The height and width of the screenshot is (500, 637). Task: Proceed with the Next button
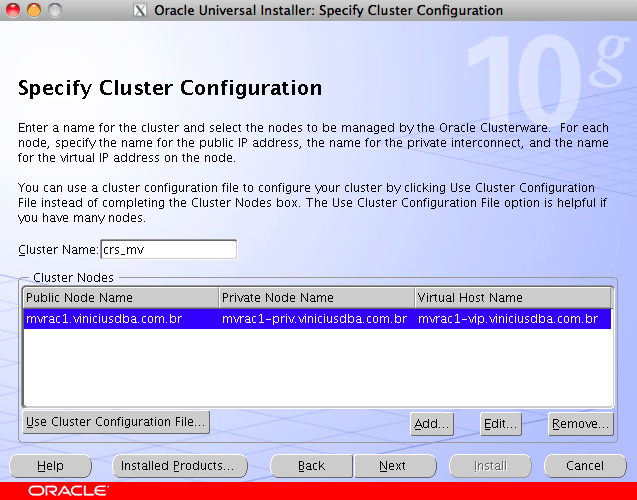point(393,466)
